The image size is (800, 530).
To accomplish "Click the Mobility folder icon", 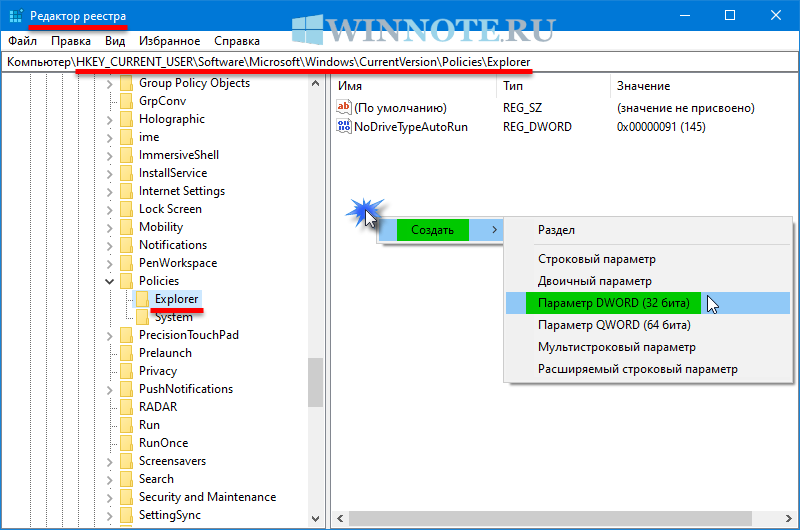I will coord(126,227).
